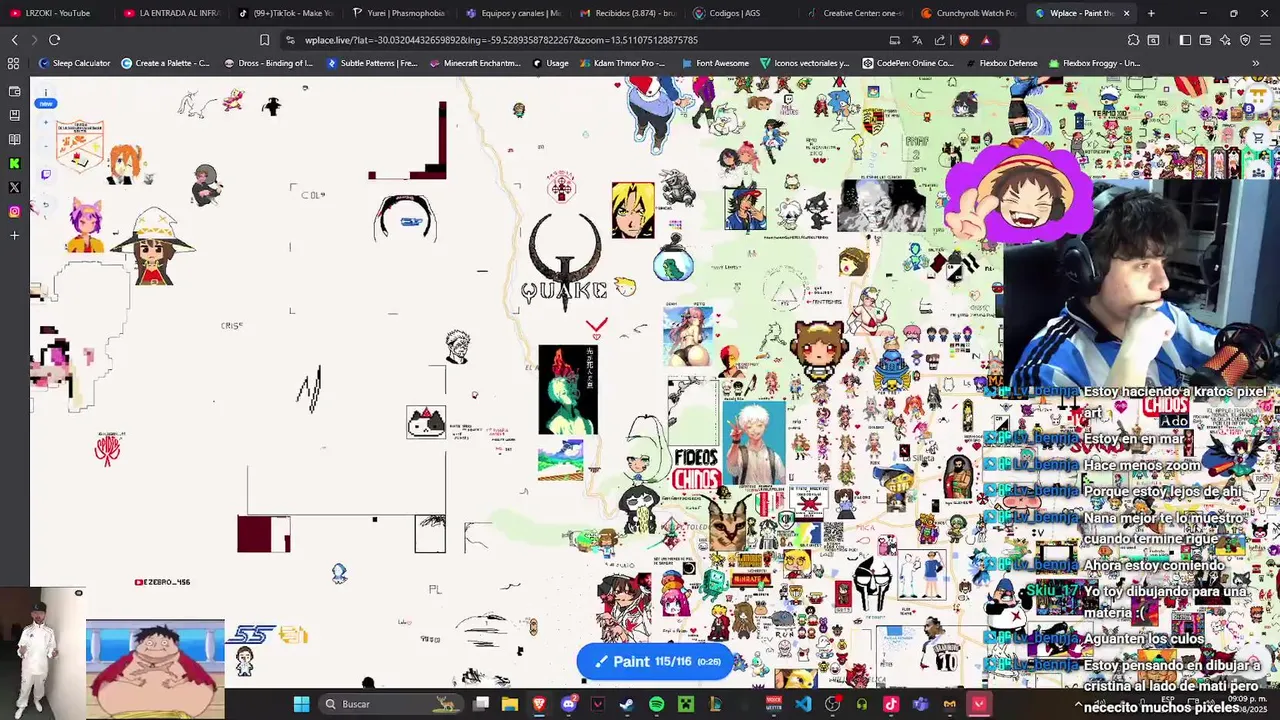Open Subtle Patterns bookmark
The image size is (1280, 720).
tap(372, 63)
